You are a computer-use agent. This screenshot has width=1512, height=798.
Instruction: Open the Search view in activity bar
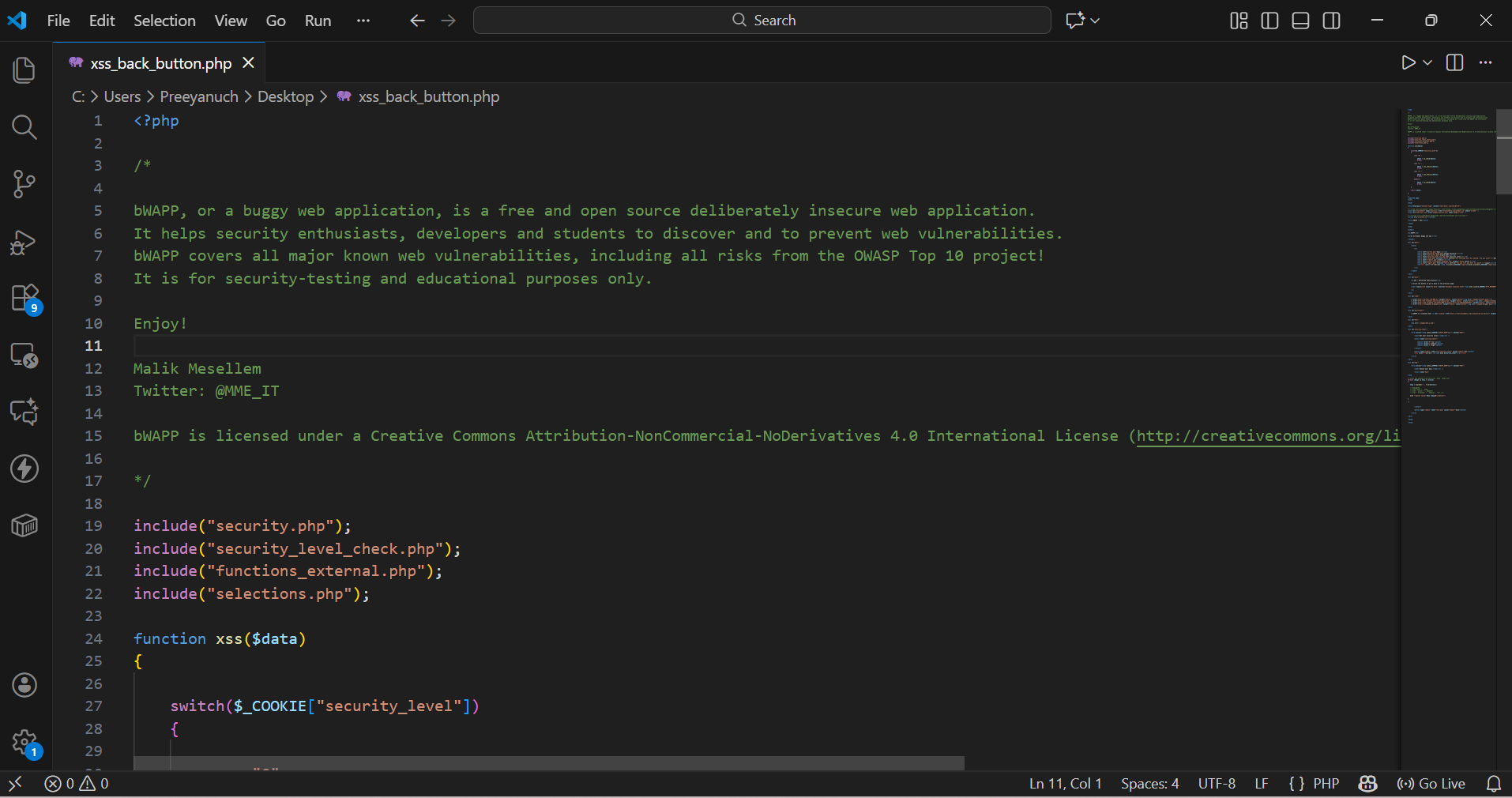pyautogui.click(x=24, y=127)
